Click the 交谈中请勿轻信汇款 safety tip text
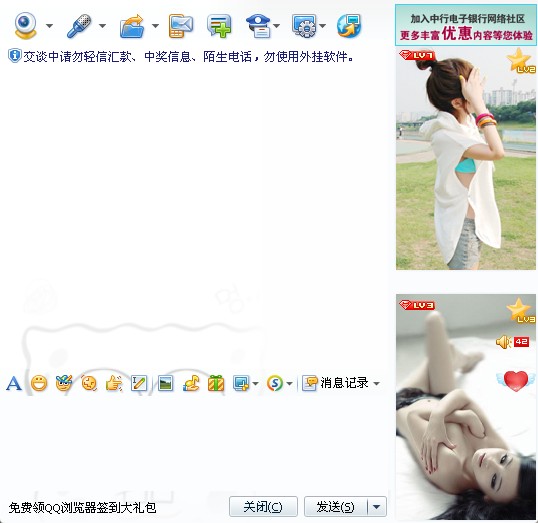The width and height of the screenshot is (538, 523). click(x=188, y=56)
